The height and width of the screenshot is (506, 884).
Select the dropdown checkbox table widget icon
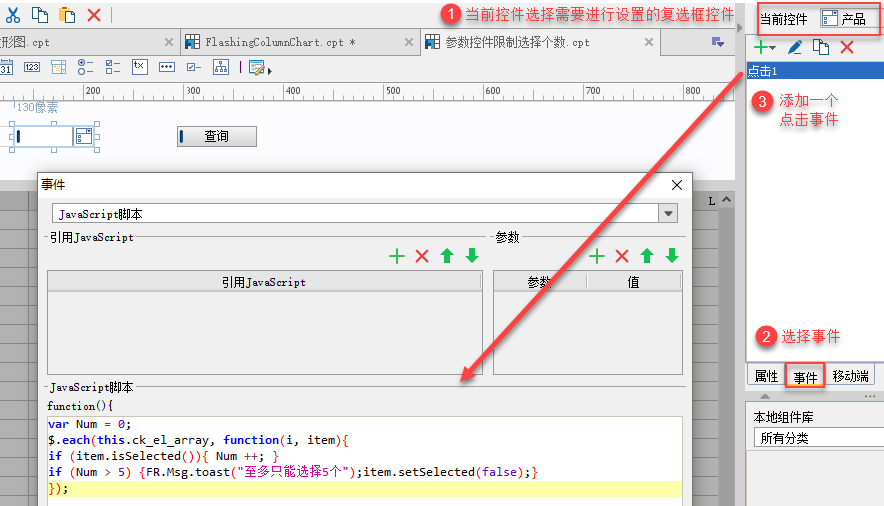tap(59, 67)
